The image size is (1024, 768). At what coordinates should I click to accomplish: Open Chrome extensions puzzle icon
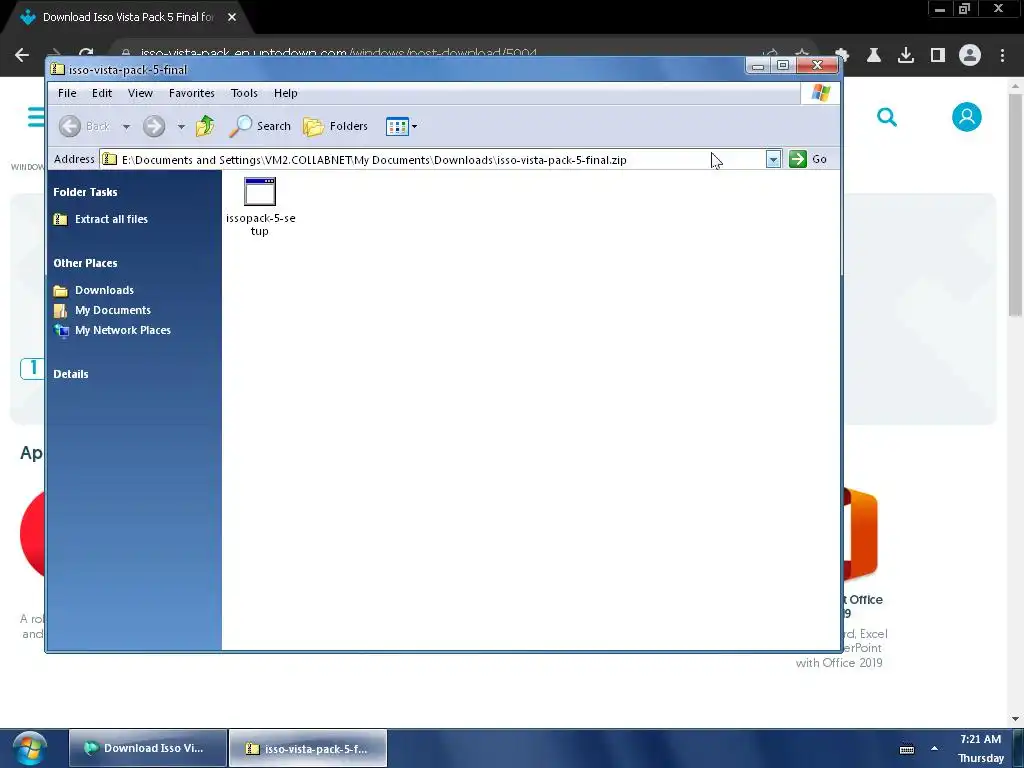[x=842, y=55]
